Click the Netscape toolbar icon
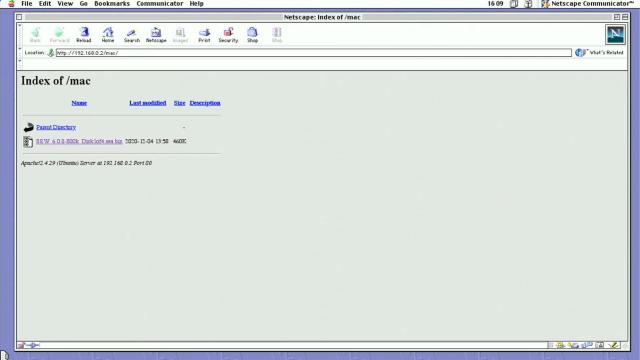640x360 pixels. click(156, 35)
